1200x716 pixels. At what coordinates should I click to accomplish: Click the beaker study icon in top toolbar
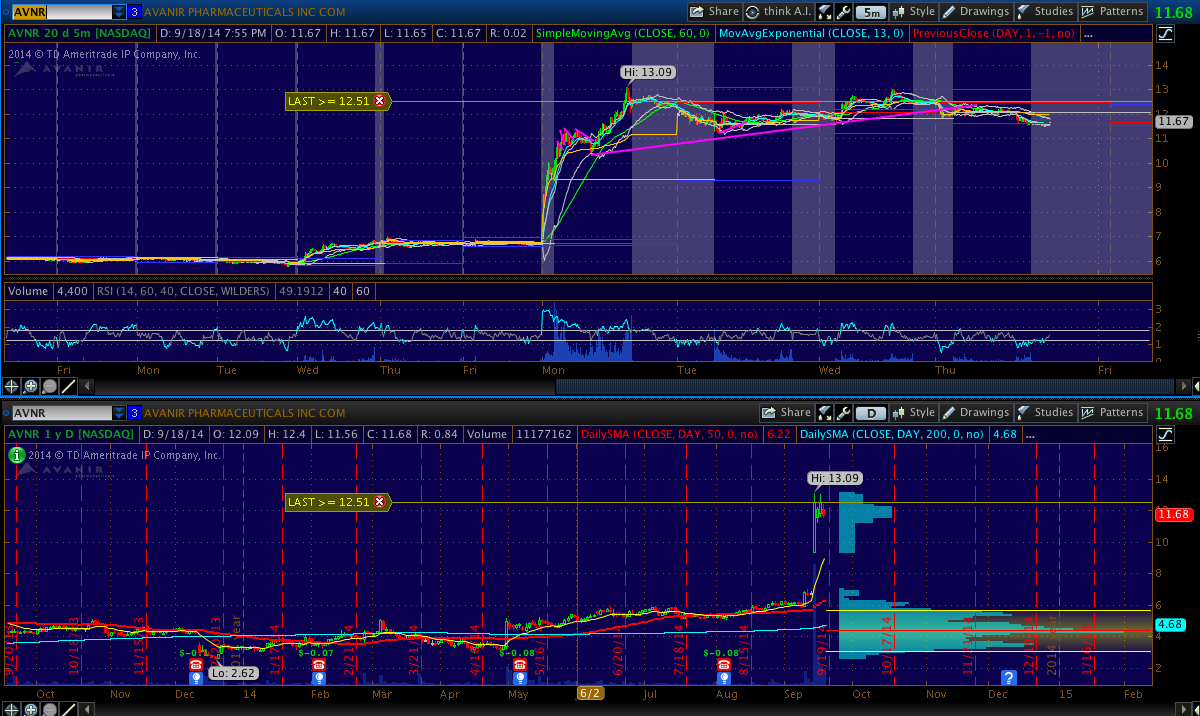[825, 12]
